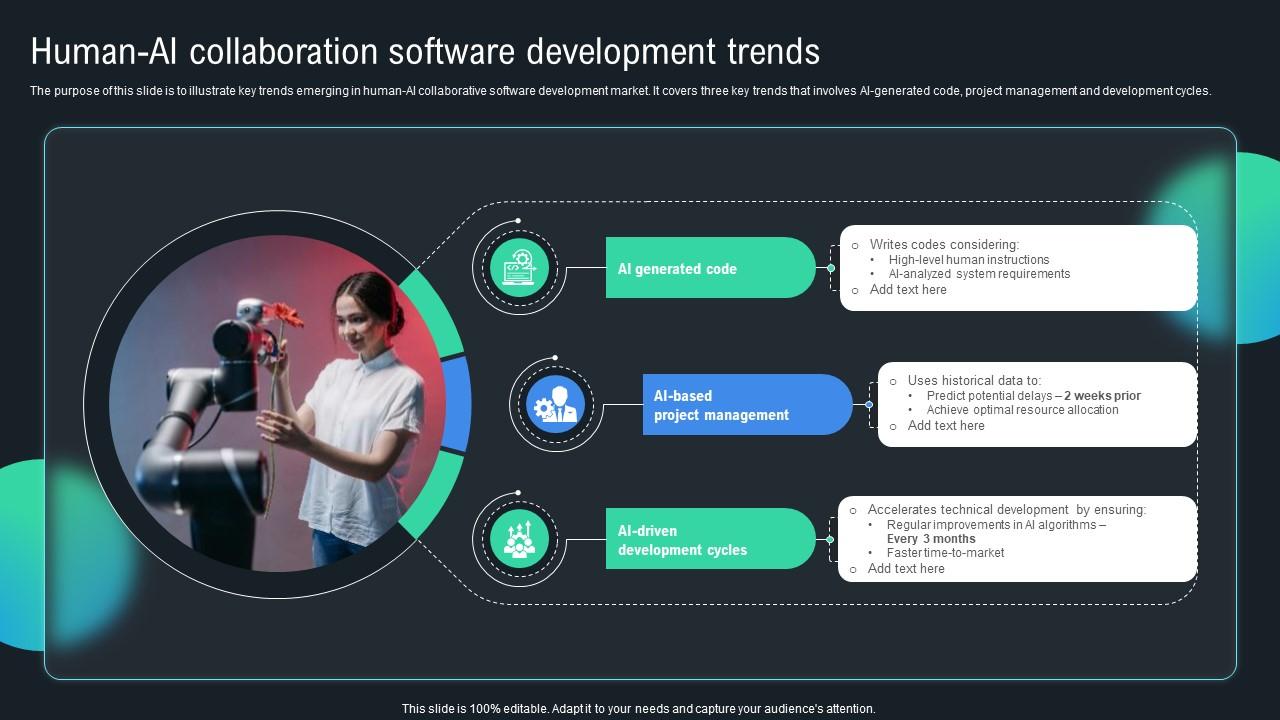Select the bold "Every 3 months" text
Screen dimensions: 1280x720
tap(930, 539)
